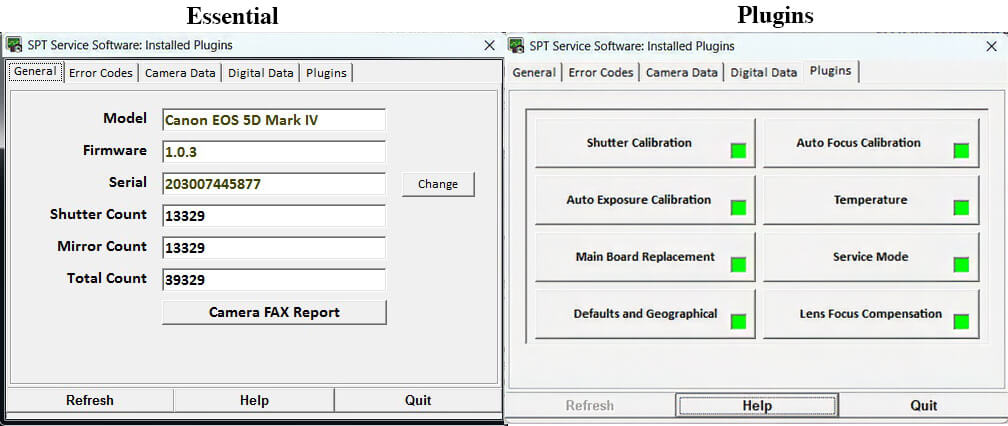The width and height of the screenshot is (1008, 426).
Task: Switch to Plugins tab in Essential window
Action: tap(326, 73)
